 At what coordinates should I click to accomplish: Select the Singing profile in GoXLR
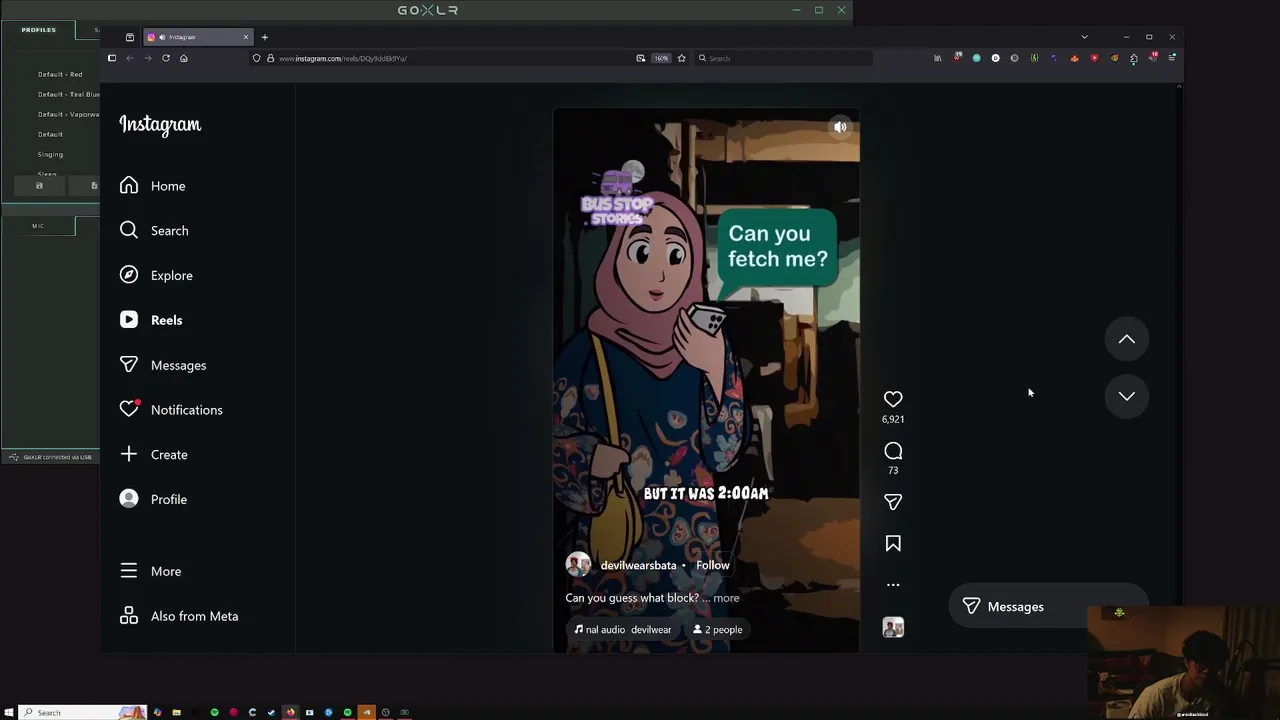click(50, 154)
